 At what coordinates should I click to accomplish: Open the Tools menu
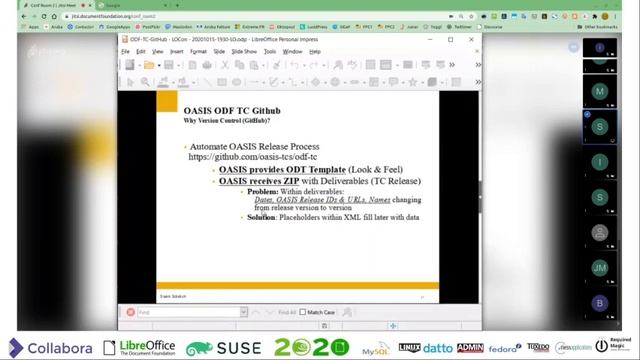[x=270, y=52]
